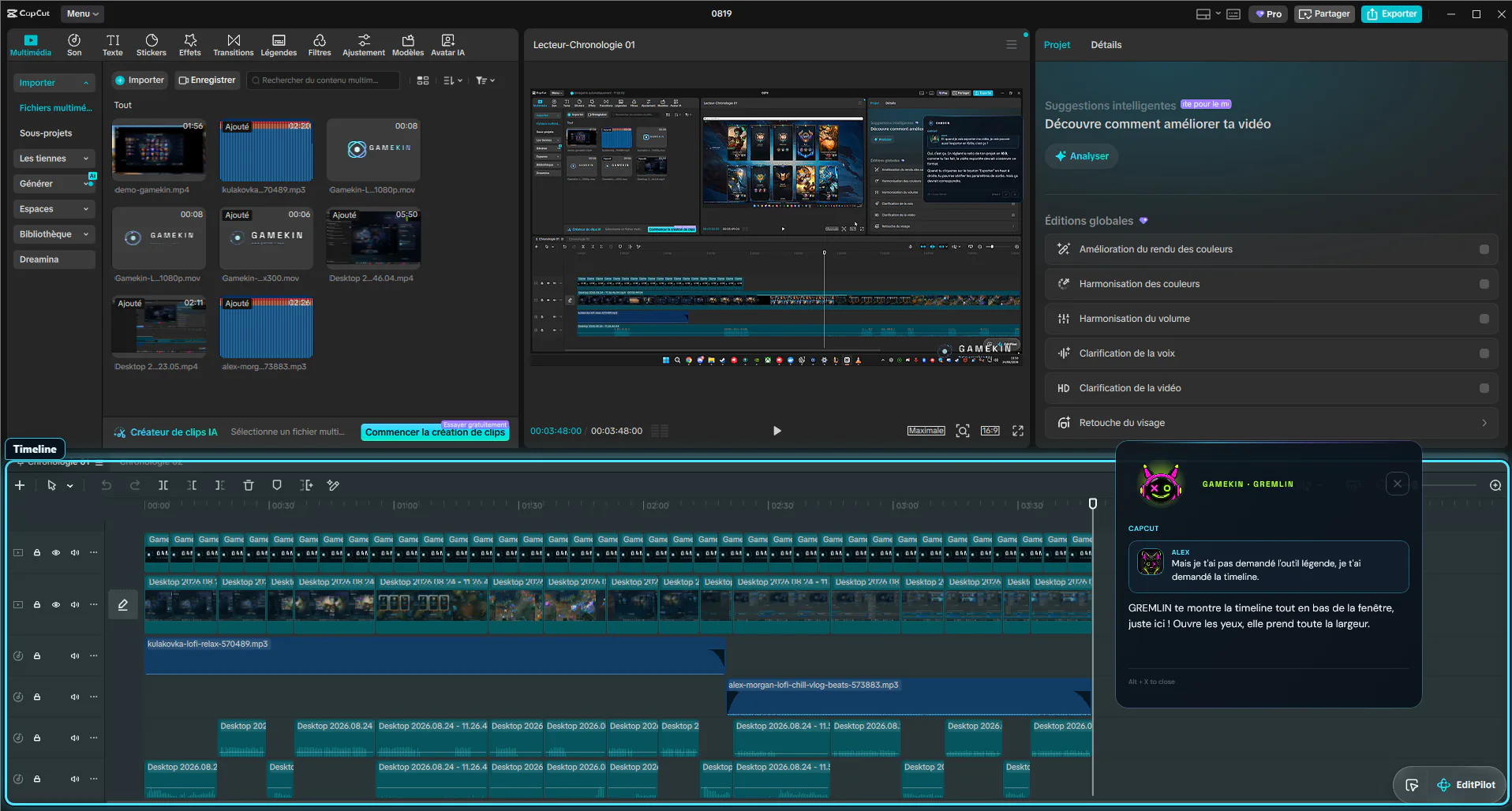Viewport: 1512px width, 811px height.
Task: Take a frame snapshot with the focus icon
Action: [x=963, y=431]
